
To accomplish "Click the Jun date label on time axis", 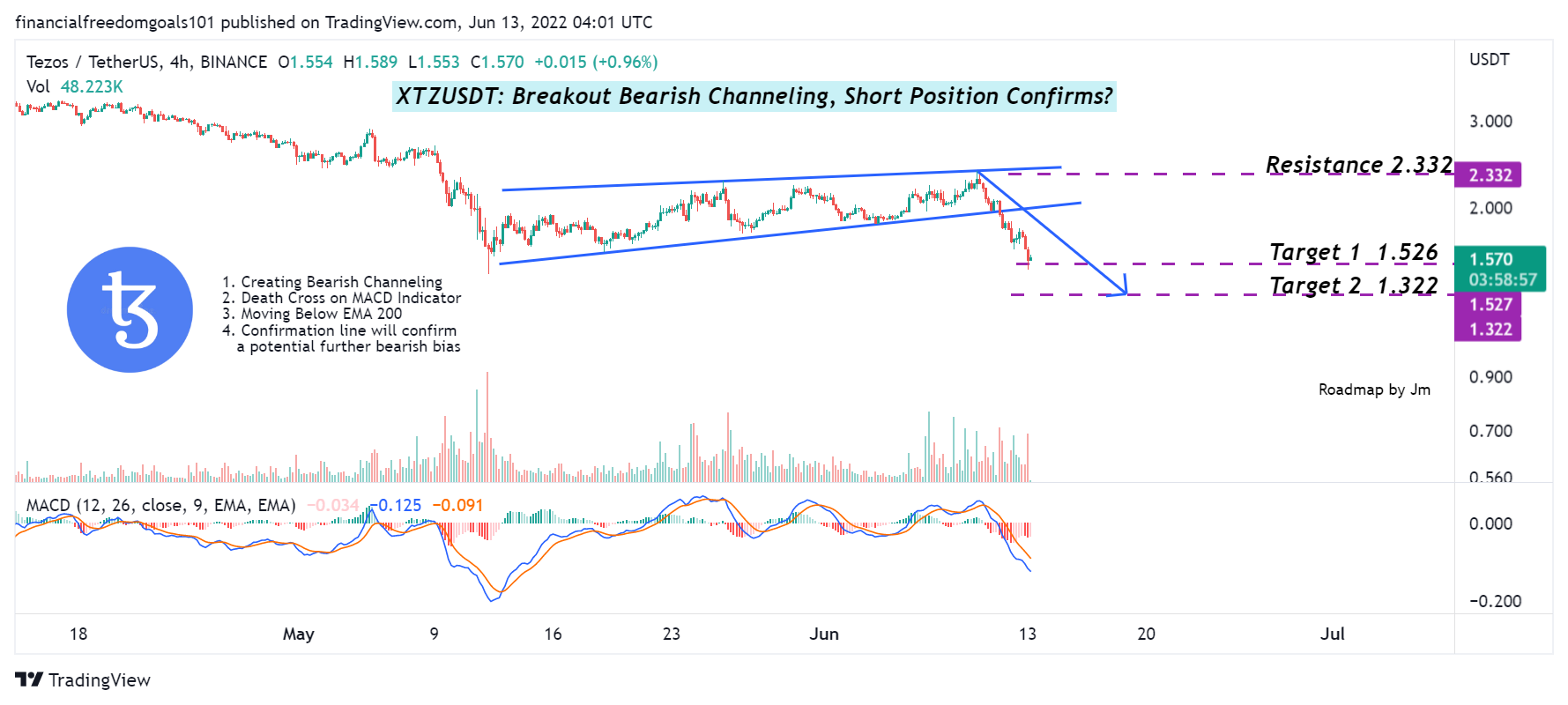I will (824, 634).
